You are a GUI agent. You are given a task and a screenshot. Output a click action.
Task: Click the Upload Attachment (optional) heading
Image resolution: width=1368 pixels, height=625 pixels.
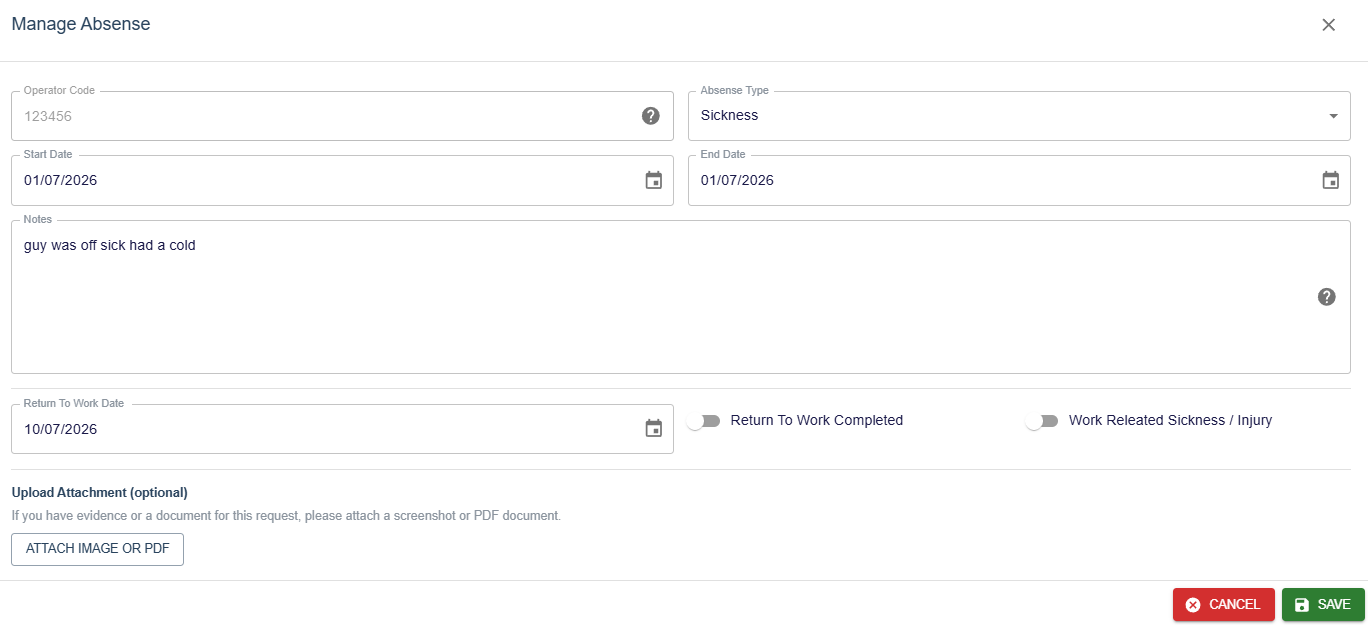[x=100, y=493]
